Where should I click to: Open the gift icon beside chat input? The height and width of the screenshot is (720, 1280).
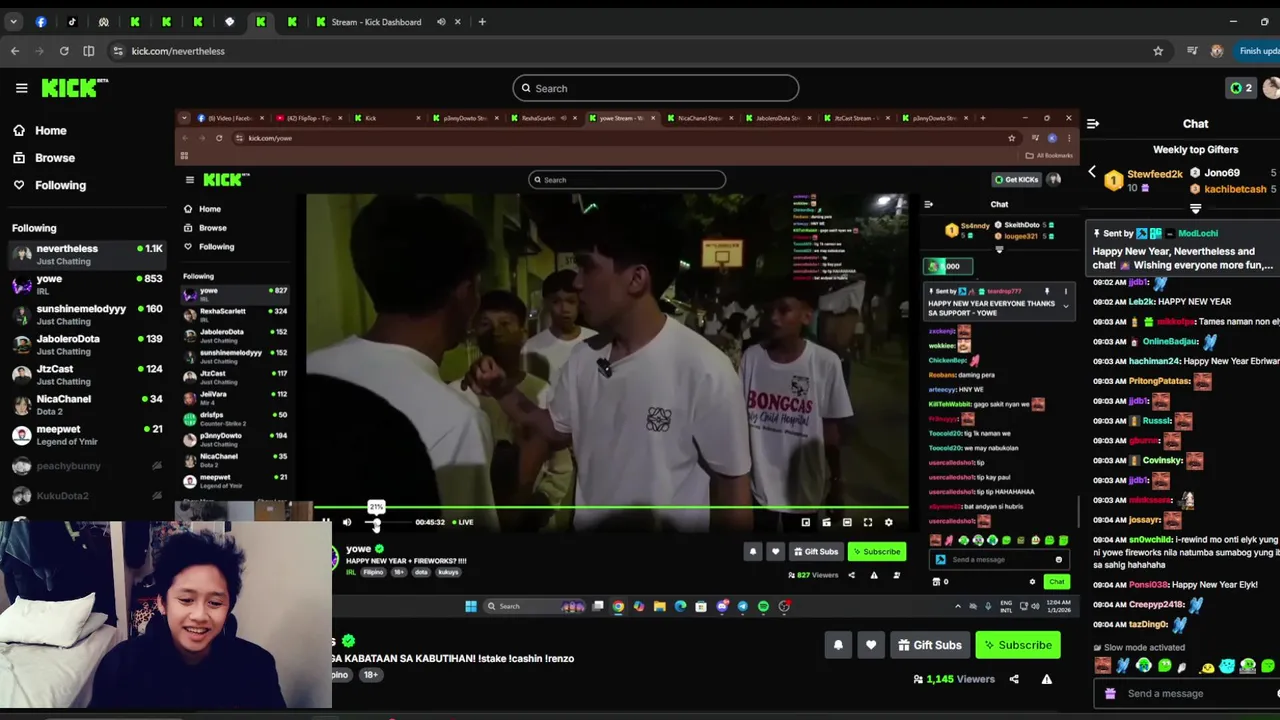click(1110, 693)
